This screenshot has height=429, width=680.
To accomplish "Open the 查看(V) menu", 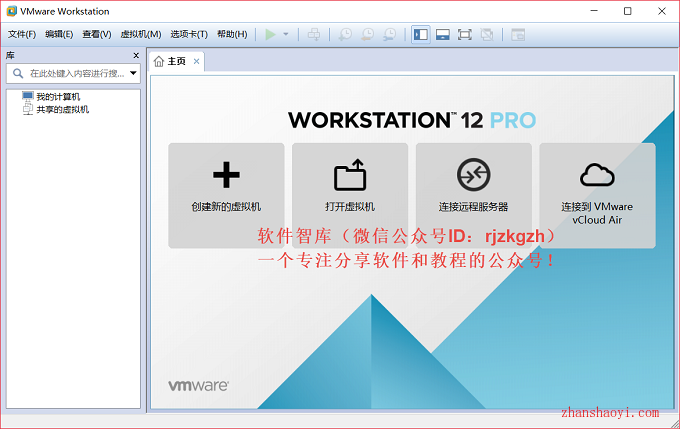I will pos(97,34).
